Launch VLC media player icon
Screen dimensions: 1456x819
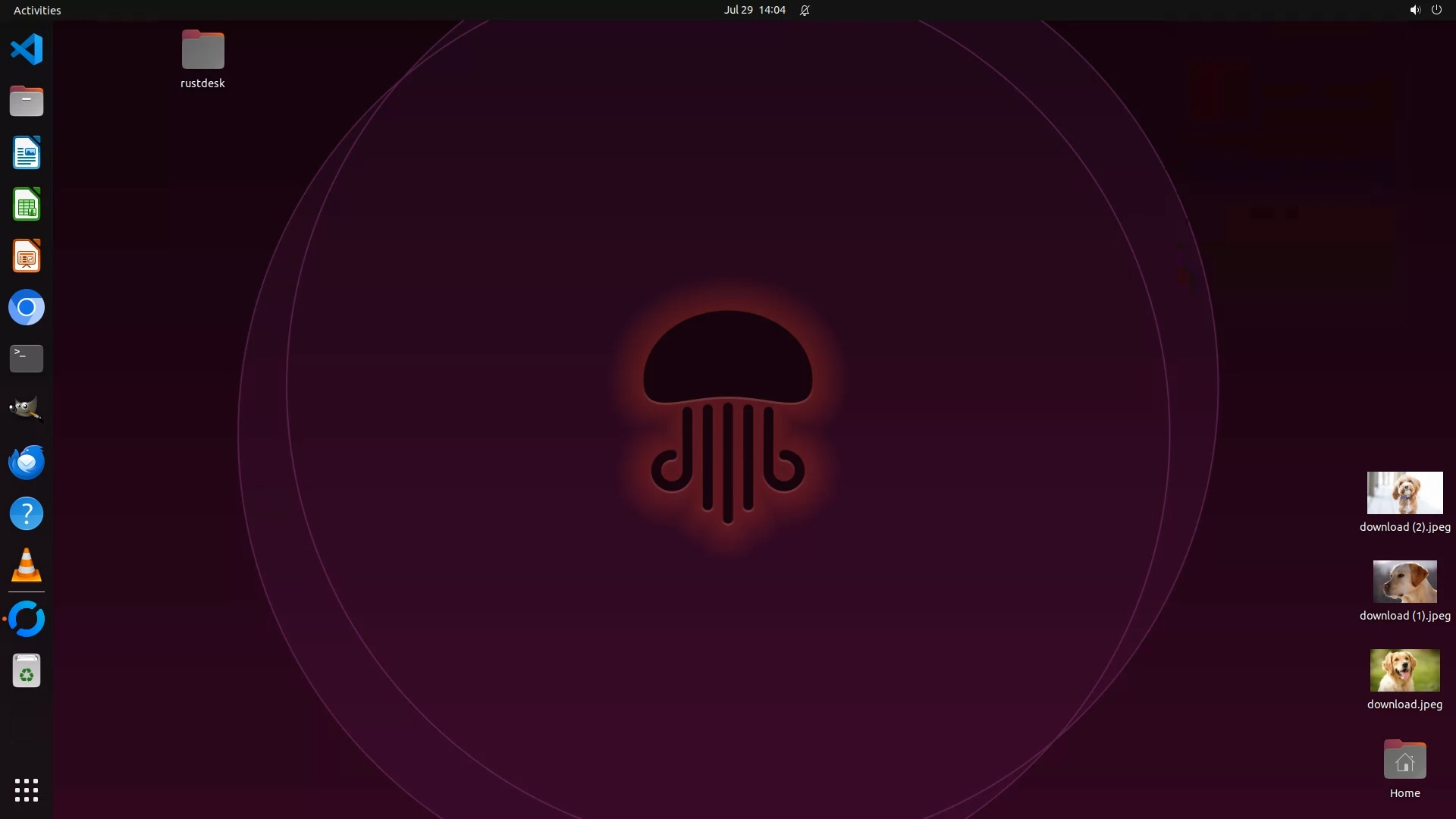[x=27, y=566]
